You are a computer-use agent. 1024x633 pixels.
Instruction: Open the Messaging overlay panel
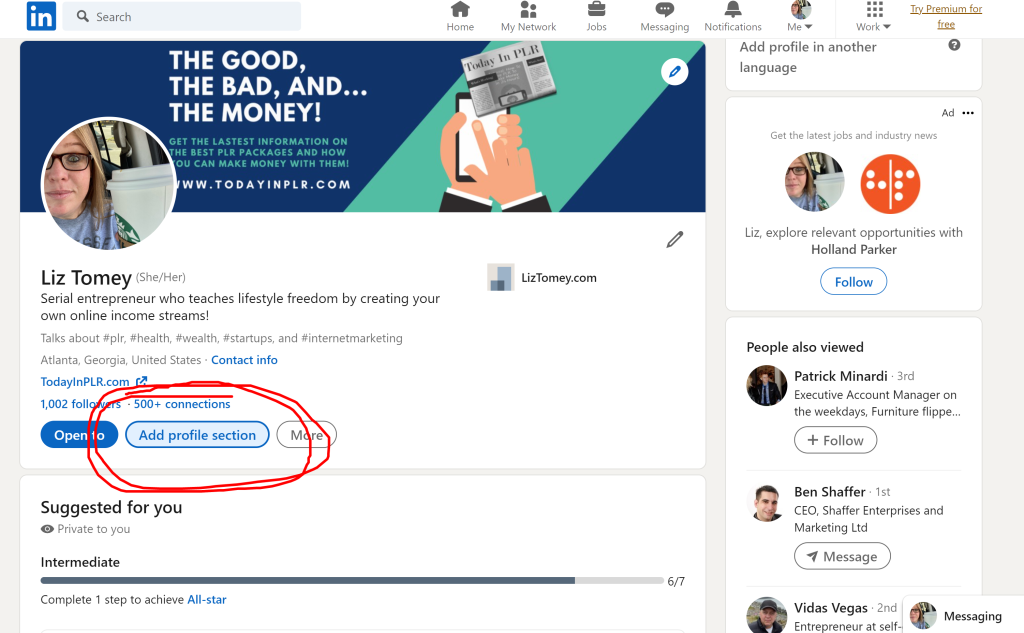(x=963, y=615)
